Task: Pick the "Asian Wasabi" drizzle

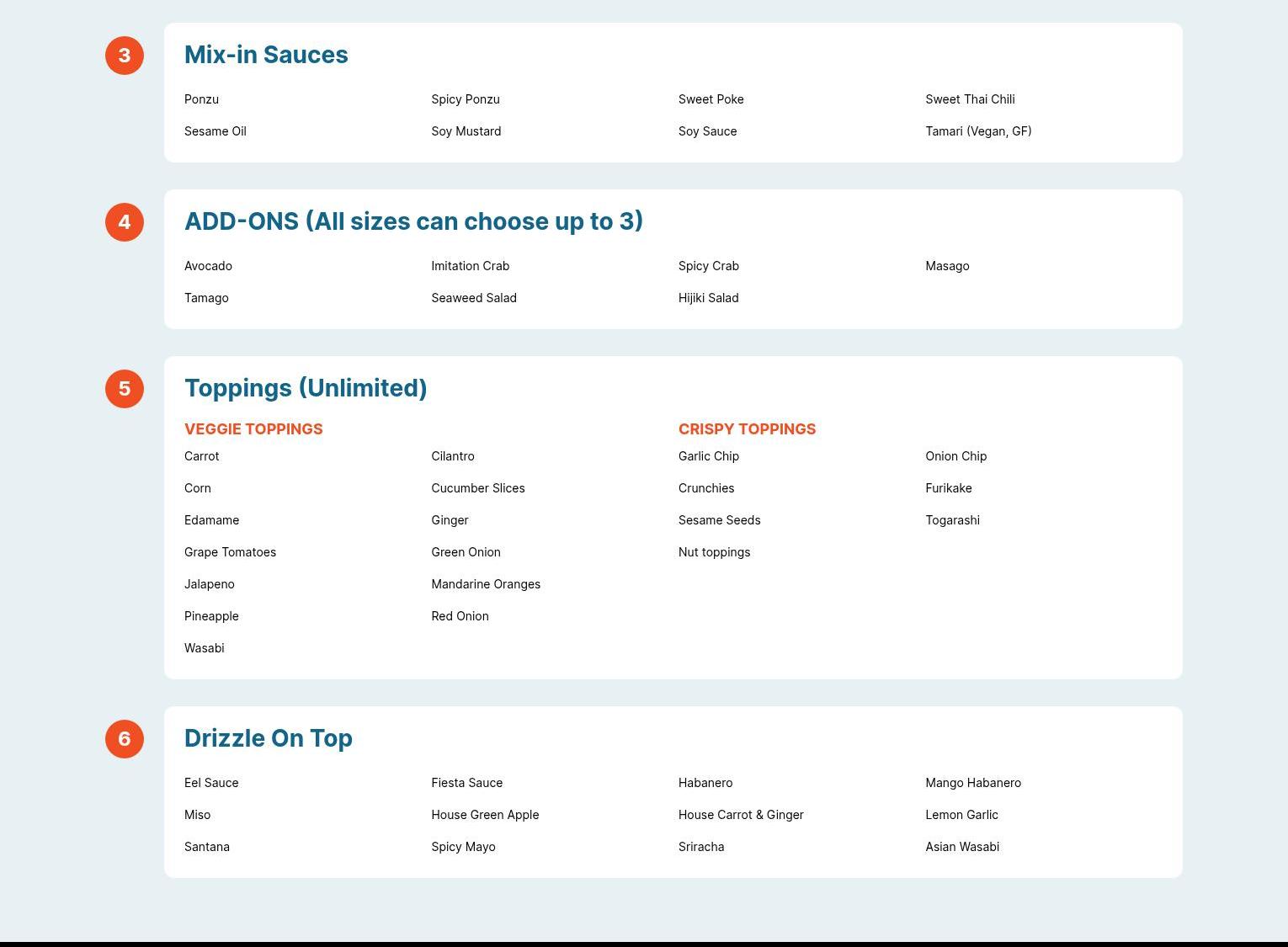Action: pyautogui.click(x=962, y=847)
